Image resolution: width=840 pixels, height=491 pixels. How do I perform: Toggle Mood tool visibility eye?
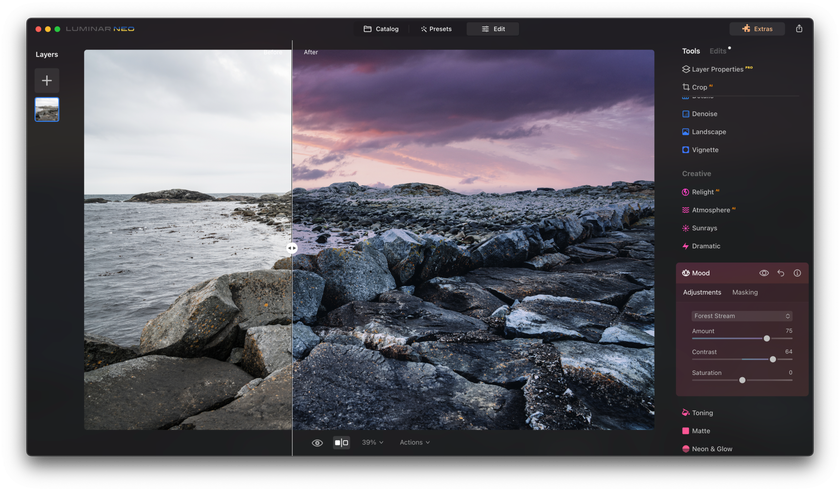[764, 273]
